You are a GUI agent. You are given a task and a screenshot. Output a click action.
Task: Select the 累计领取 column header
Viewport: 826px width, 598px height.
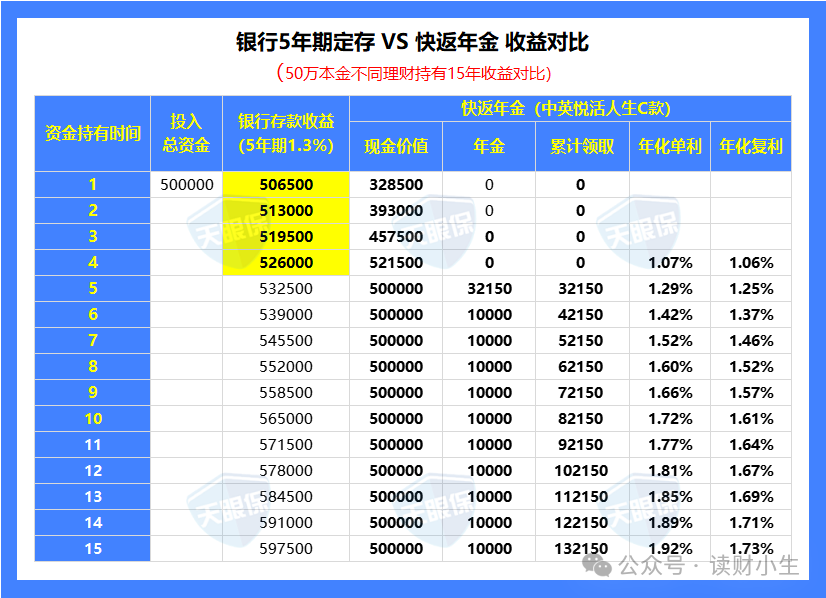581,146
